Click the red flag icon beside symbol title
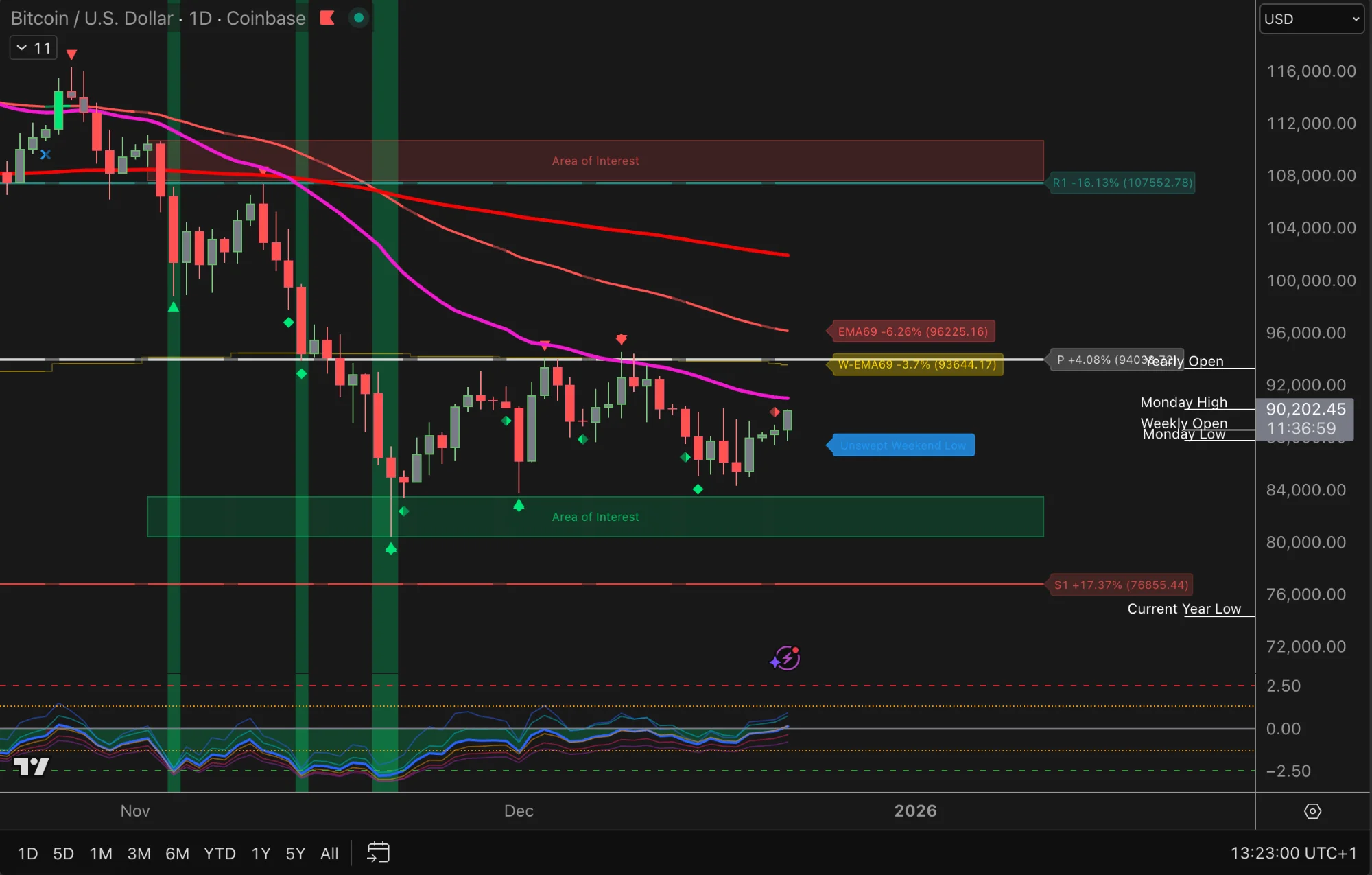The width and height of the screenshot is (1372, 875). pyautogui.click(x=327, y=18)
